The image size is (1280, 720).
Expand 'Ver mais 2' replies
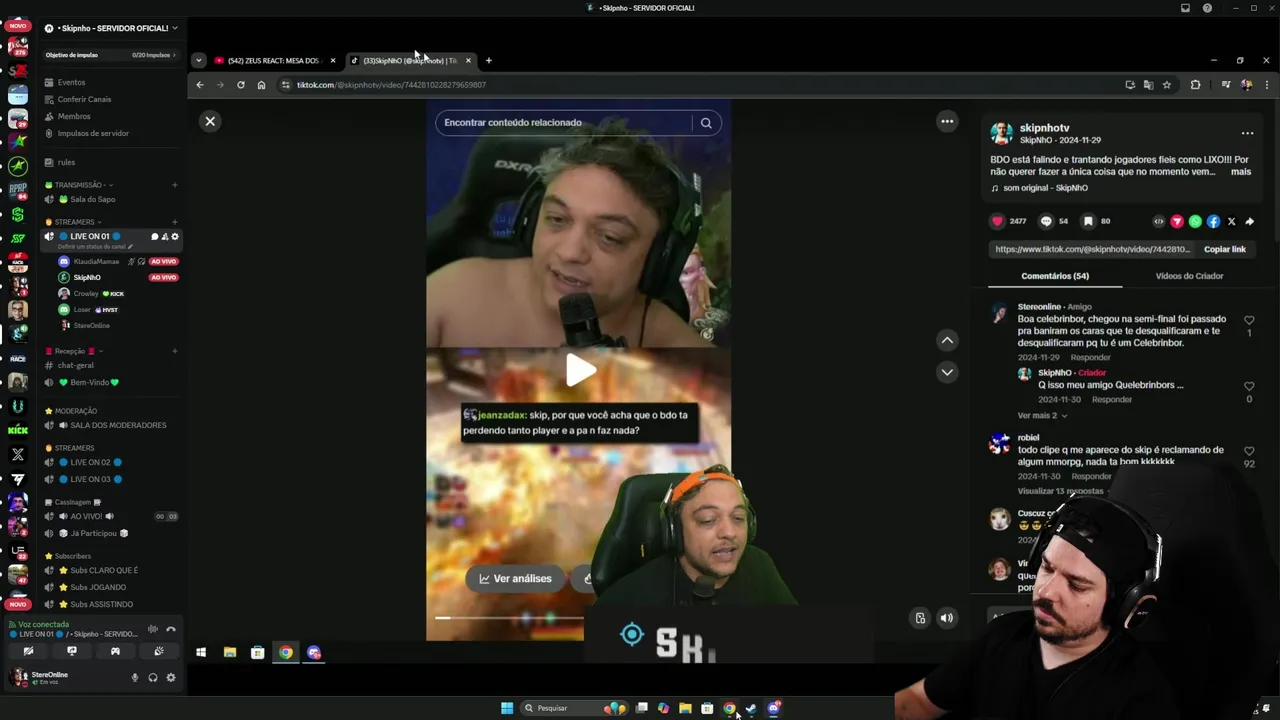tap(1042, 415)
